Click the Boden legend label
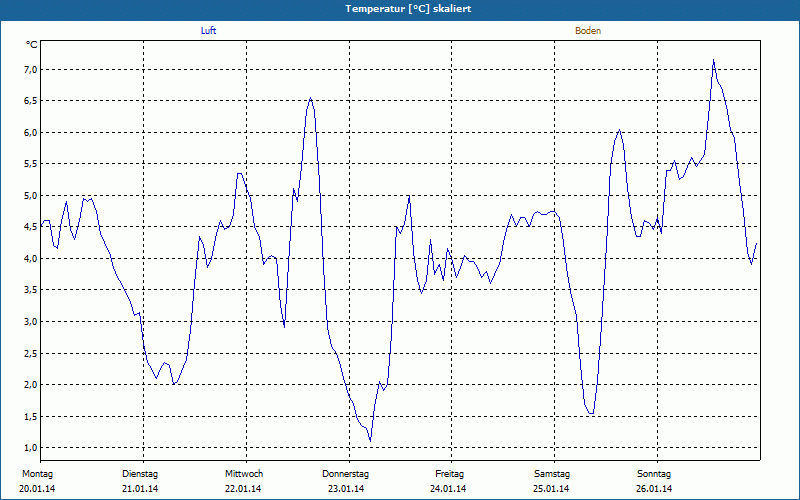This screenshot has width=800, height=500. (588, 31)
